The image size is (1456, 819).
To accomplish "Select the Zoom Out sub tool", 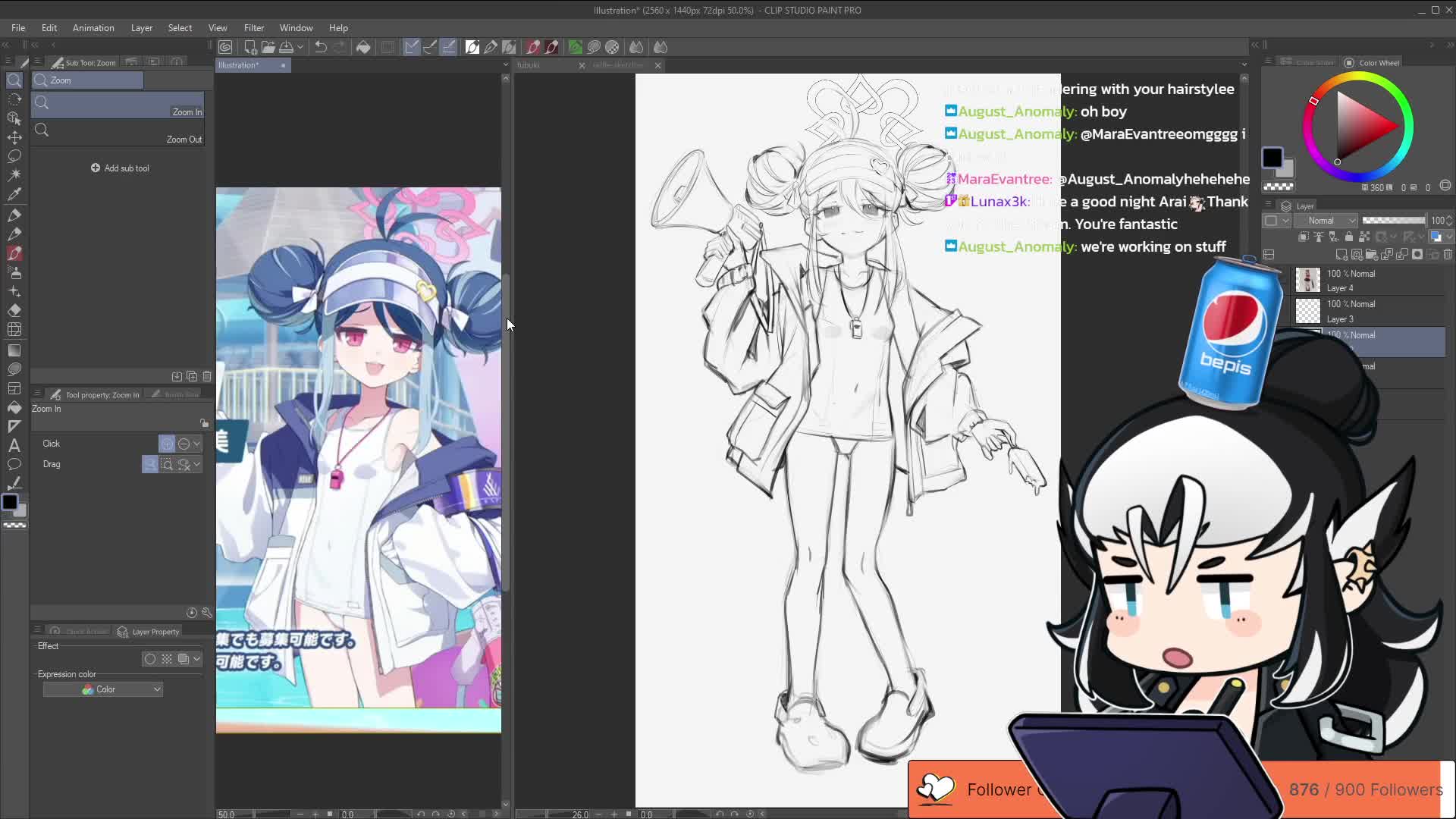I will point(118,133).
